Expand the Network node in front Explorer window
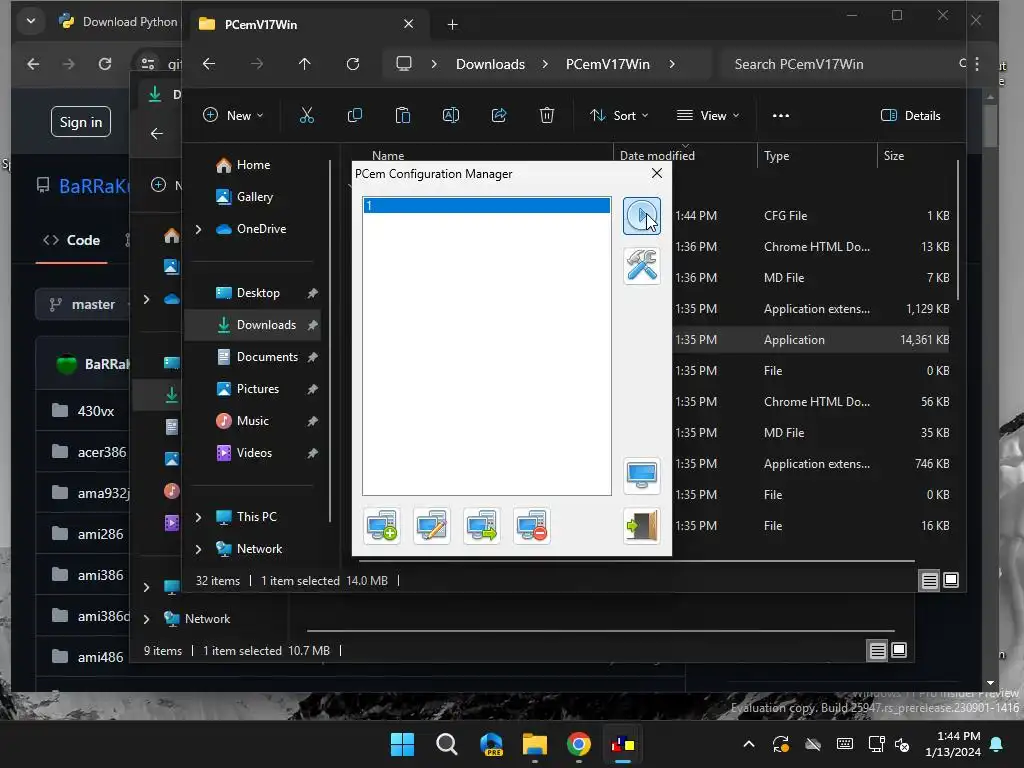The width and height of the screenshot is (1024, 768). tap(199, 549)
